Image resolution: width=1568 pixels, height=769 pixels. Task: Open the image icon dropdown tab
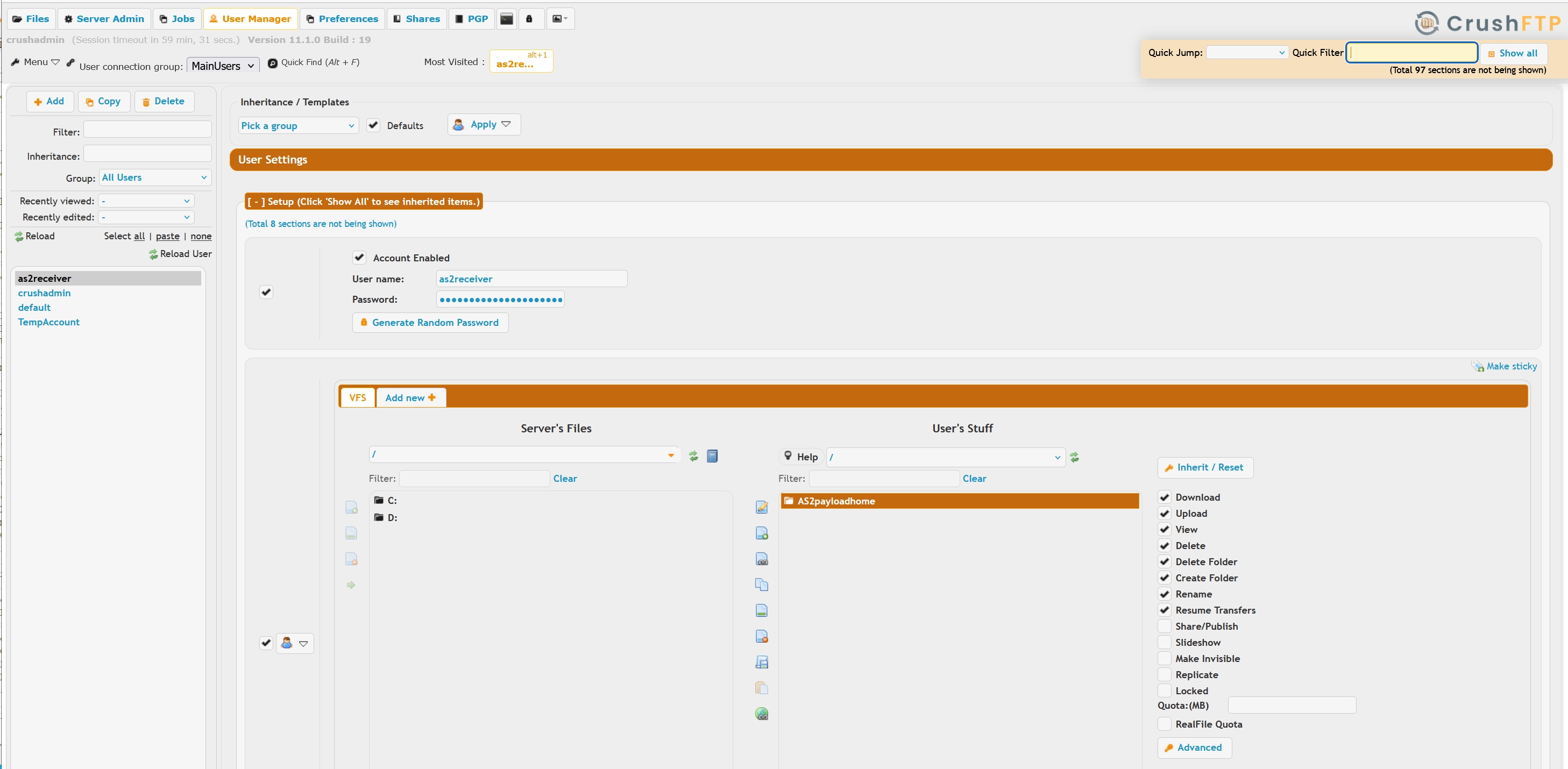tap(560, 19)
